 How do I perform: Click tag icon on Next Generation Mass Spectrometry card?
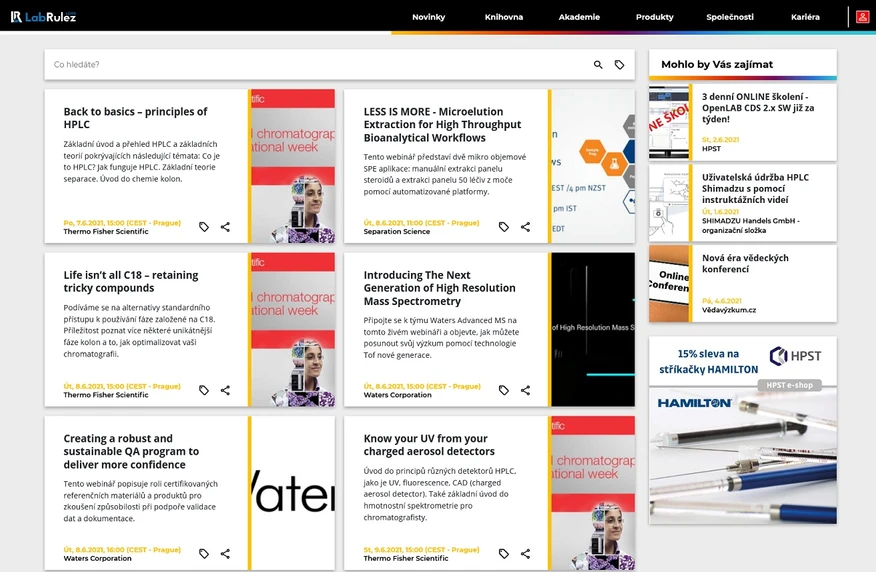click(x=504, y=390)
